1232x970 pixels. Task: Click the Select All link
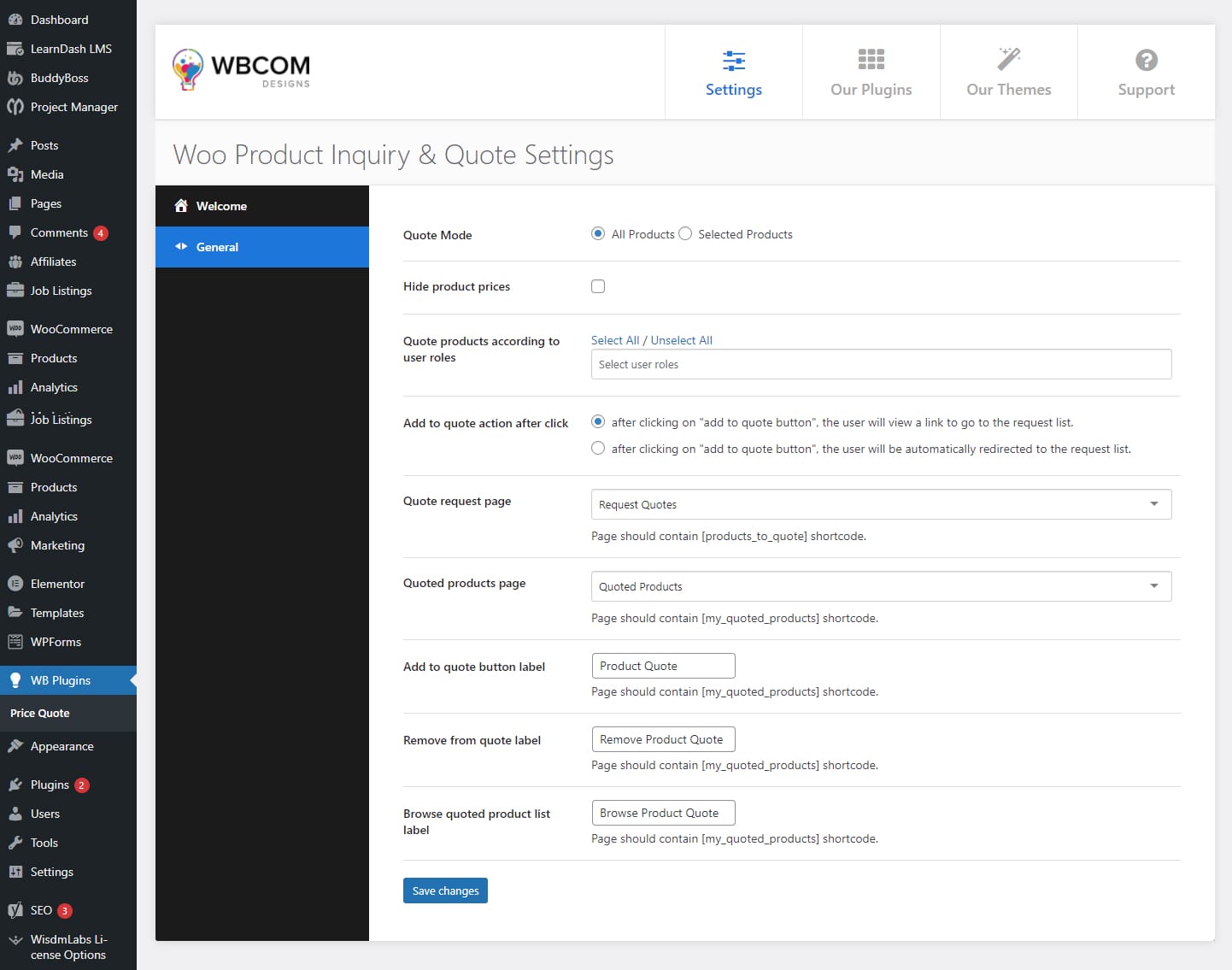[x=614, y=340]
